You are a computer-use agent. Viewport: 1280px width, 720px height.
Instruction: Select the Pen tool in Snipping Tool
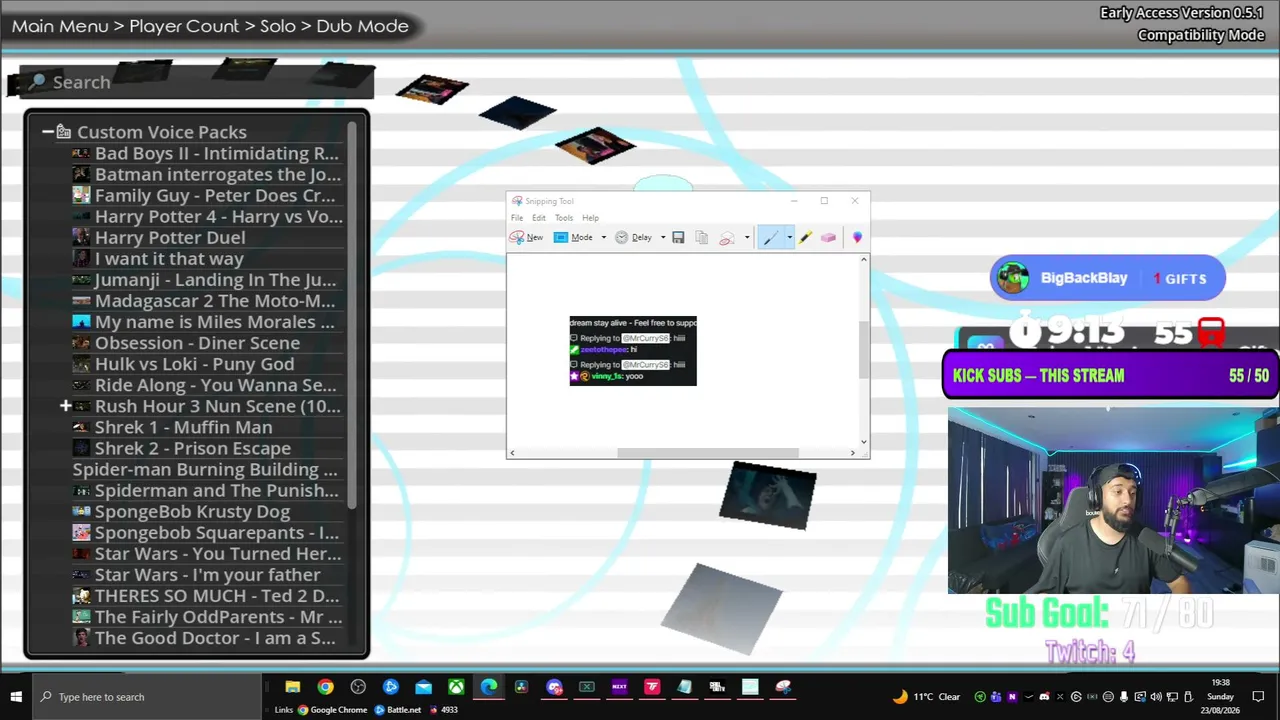(x=769, y=237)
